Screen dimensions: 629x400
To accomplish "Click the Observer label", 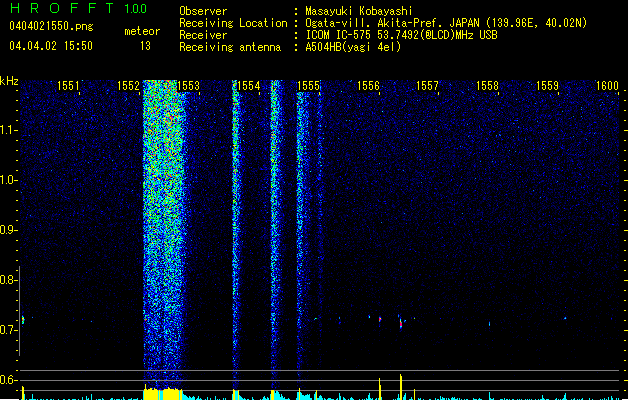I will pos(203,11).
